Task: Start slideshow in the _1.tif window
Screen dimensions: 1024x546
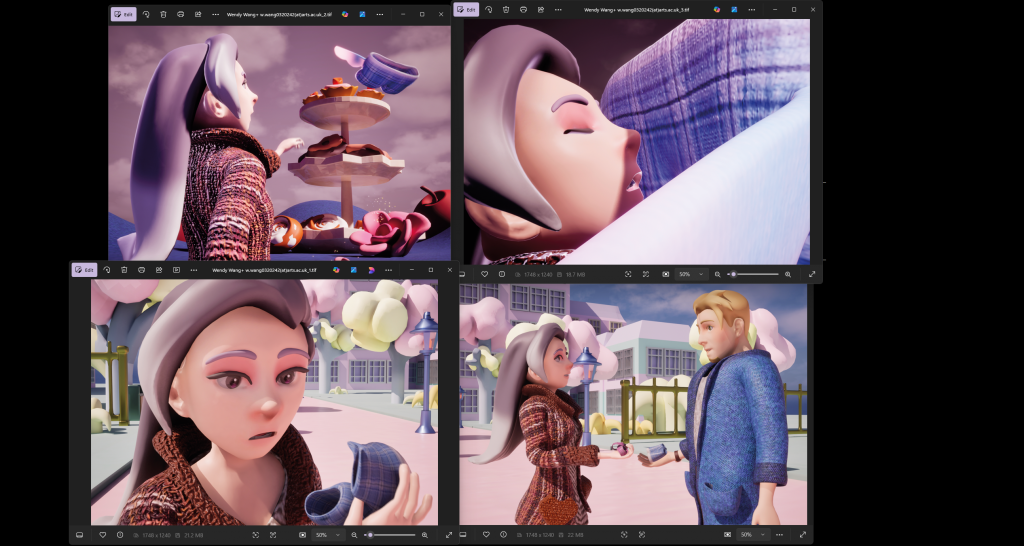Action: (176, 270)
